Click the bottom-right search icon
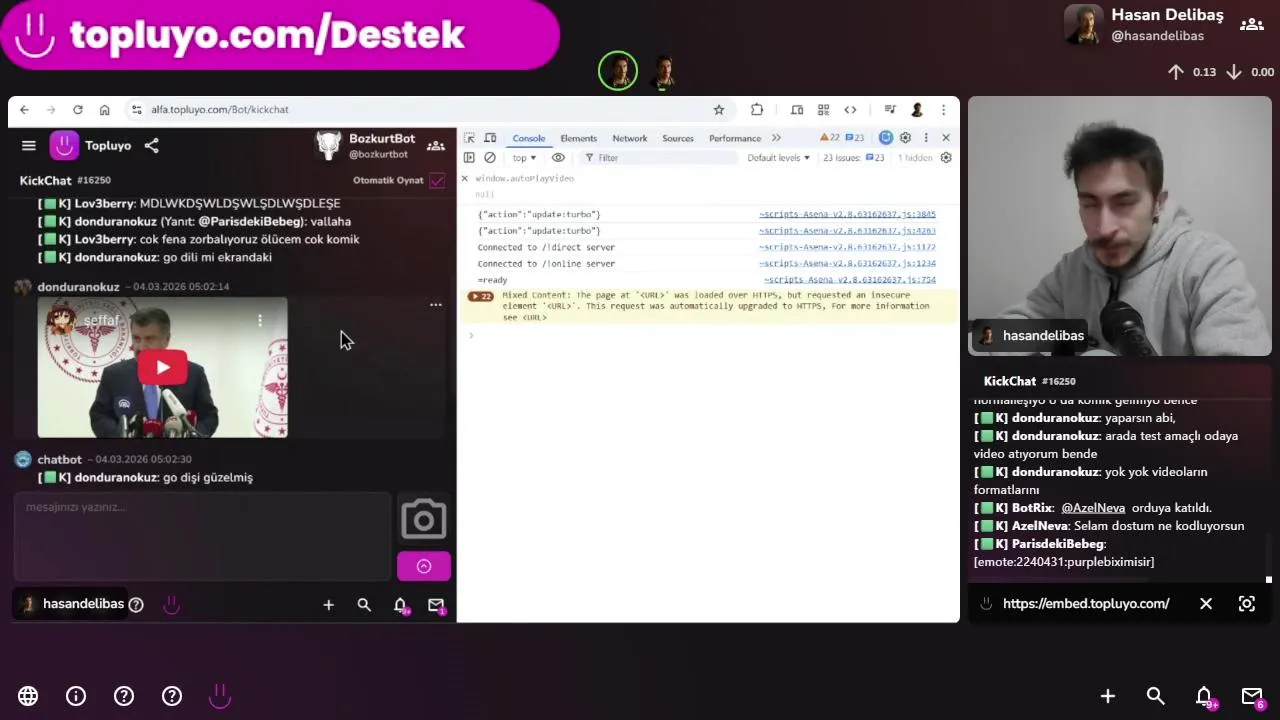This screenshot has height=720, width=1280. pyautogui.click(x=1156, y=696)
